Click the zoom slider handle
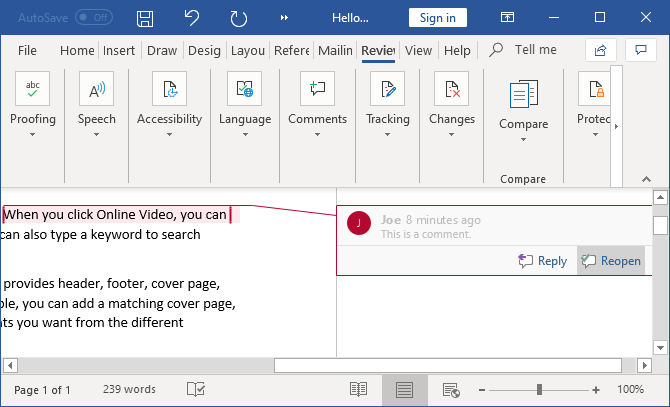The width and height of the screenshot is (670, 407). (539, 389)
